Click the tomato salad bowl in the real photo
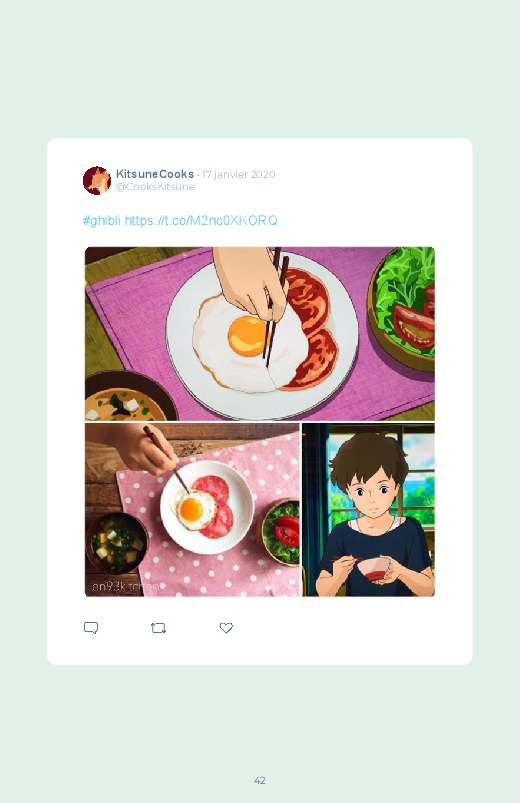Screen dimensions: 520x803 281,532
